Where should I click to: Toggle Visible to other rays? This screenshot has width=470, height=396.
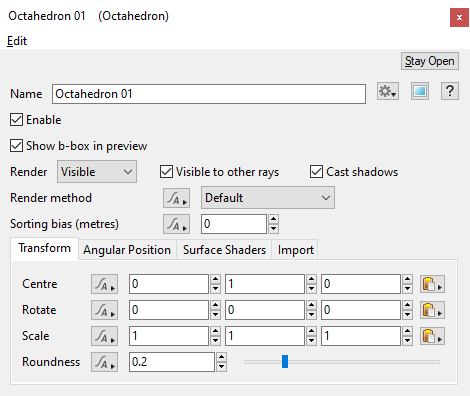(x=166, y=172)
